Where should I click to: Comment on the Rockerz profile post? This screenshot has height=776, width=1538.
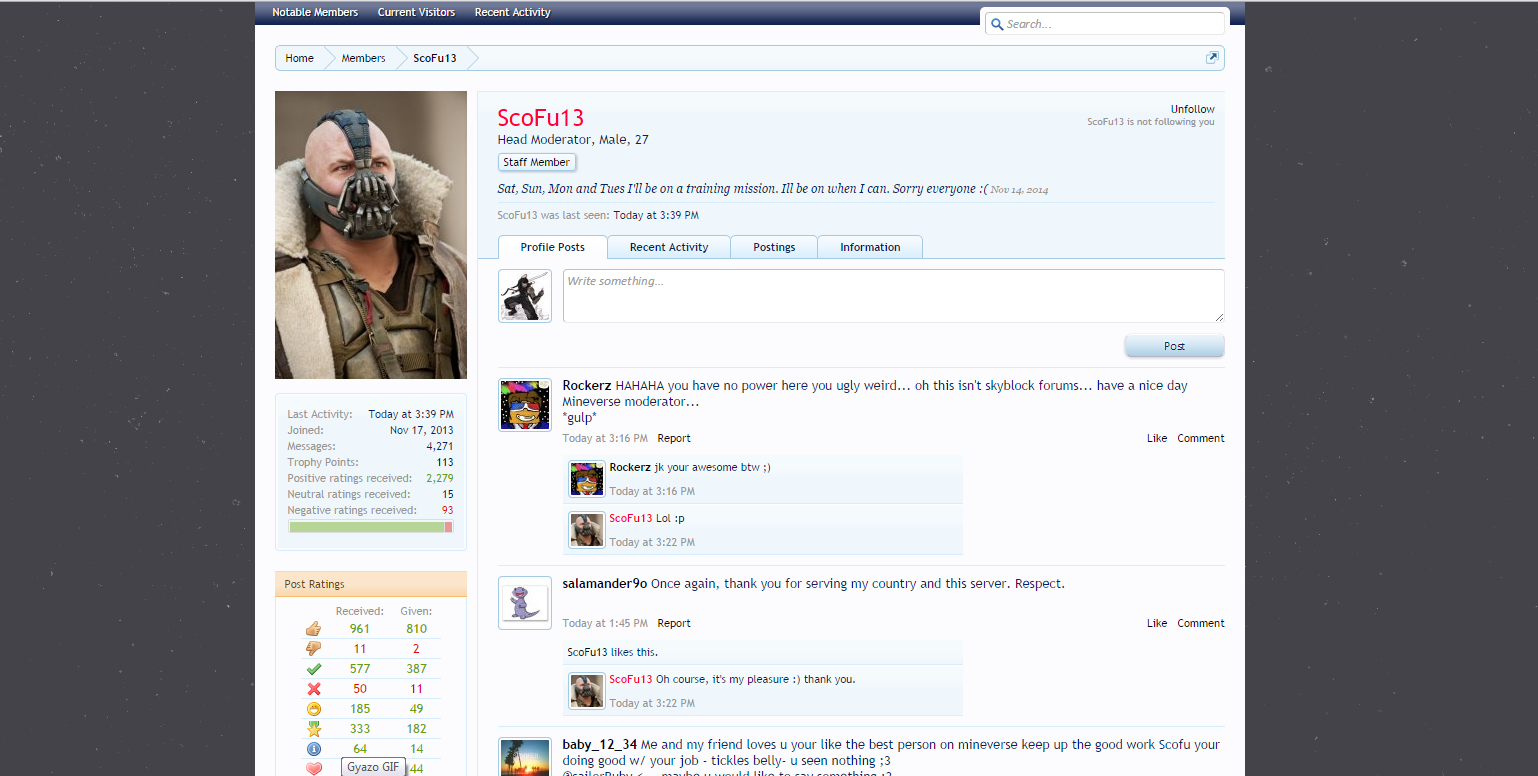1201,438
